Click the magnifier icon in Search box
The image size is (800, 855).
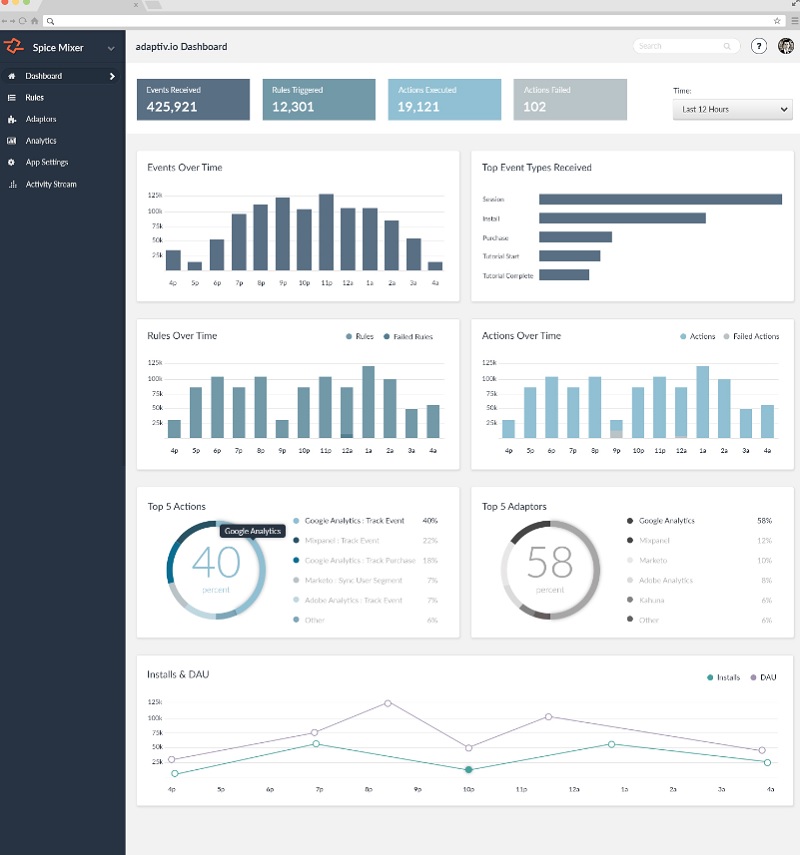click(x=727, y=46)
